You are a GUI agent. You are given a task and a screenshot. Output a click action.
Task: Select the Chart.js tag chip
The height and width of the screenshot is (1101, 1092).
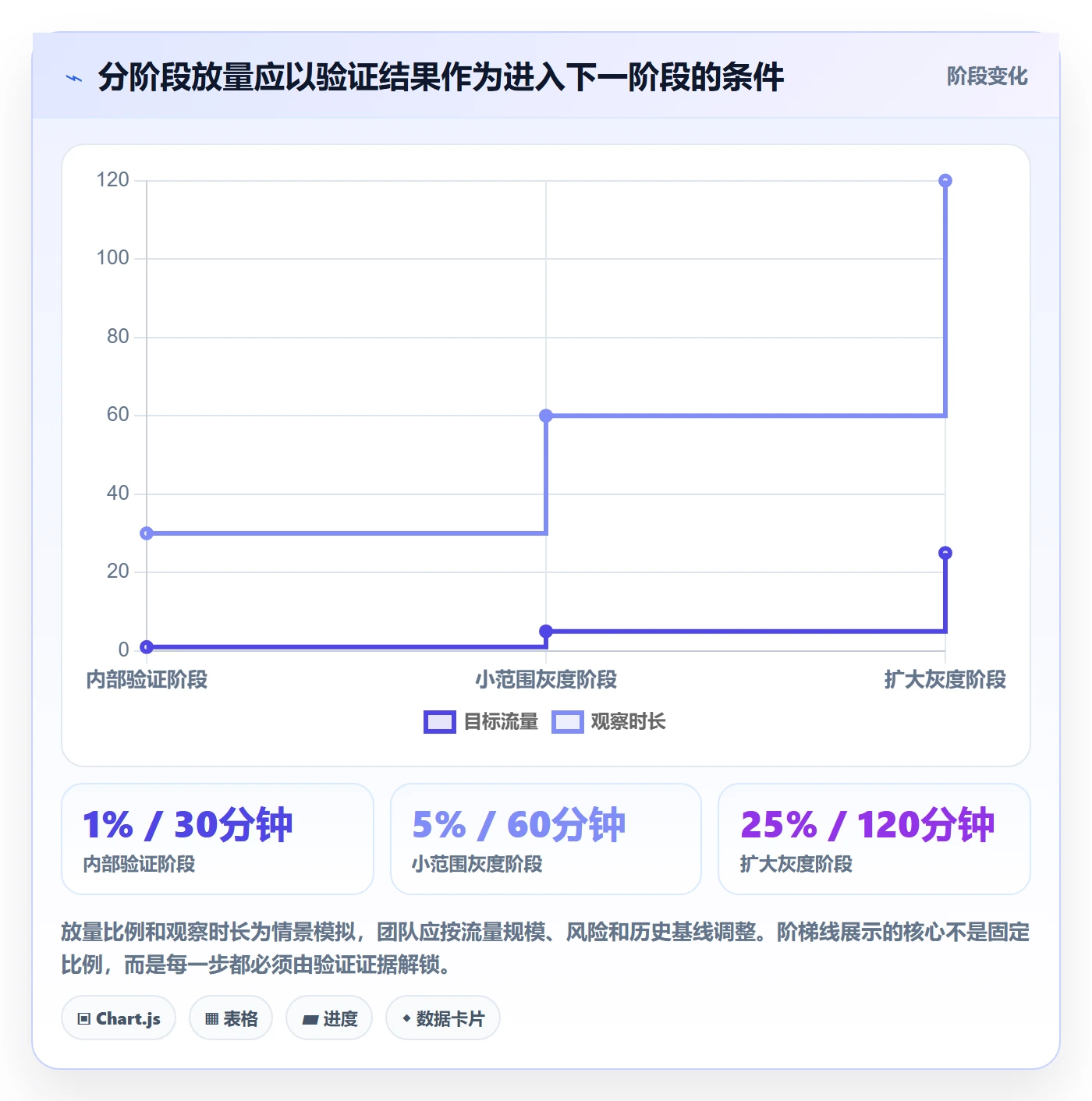point(119,1018)
